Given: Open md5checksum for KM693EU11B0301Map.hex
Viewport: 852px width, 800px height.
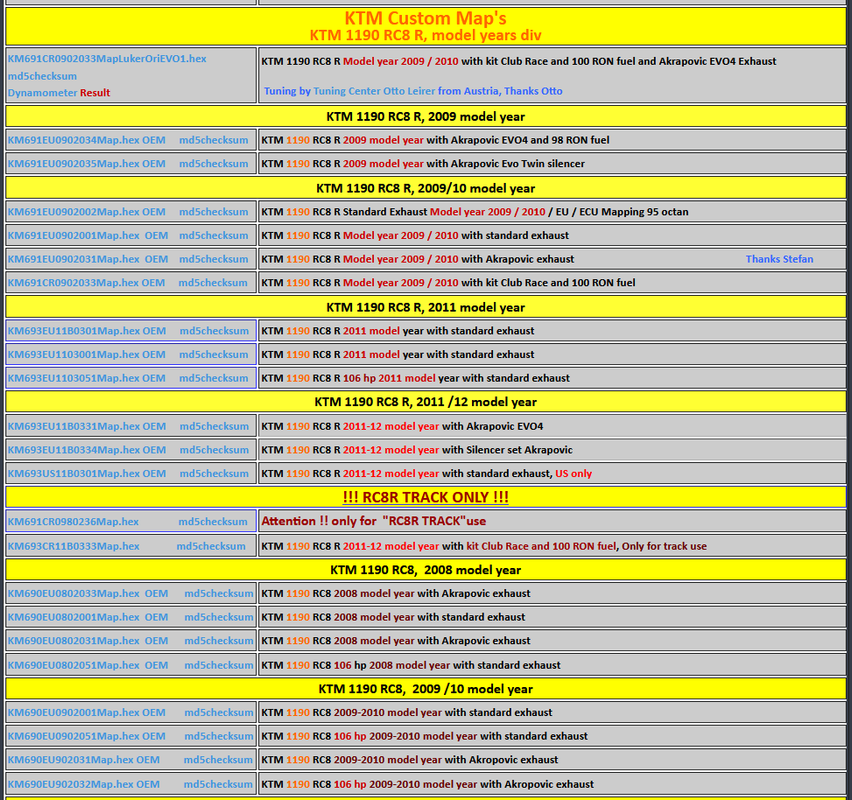Looking at the screenshot, I should click(x=214, y=331).
